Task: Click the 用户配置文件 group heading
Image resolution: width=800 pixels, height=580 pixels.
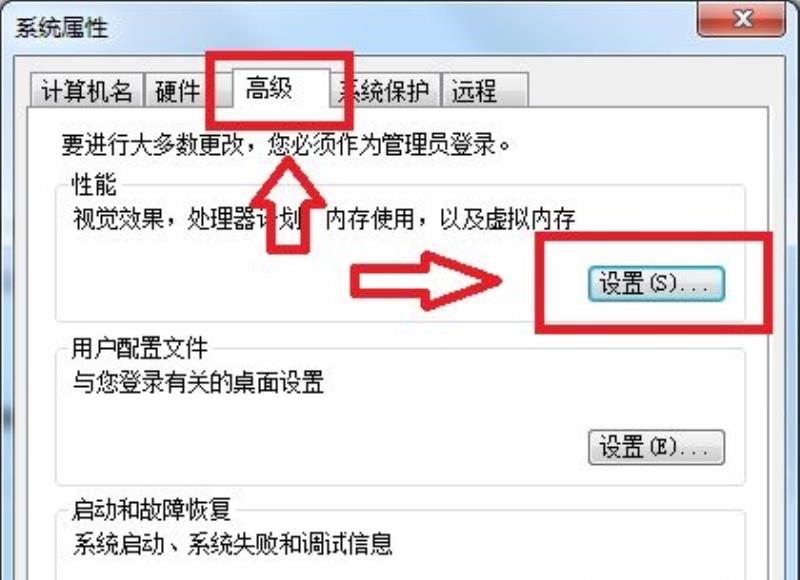Action: coord(140,348)
